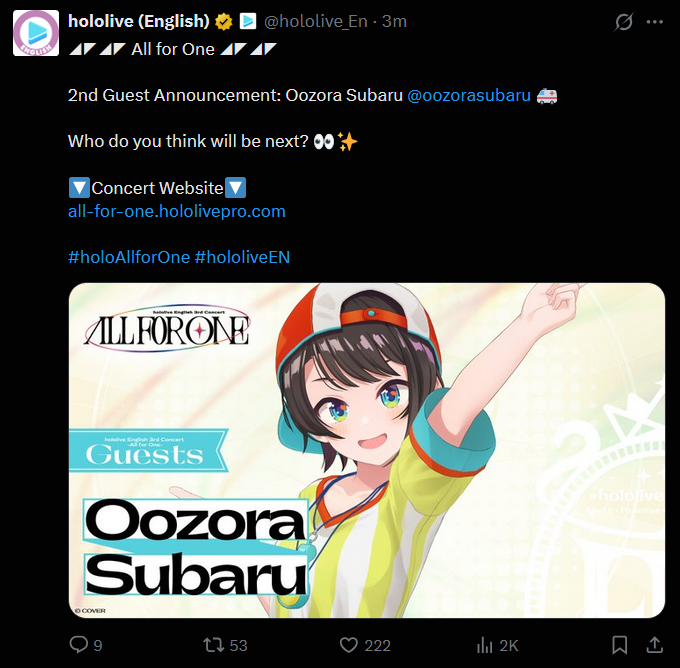Click the hololive (English) display name
The image size is (680, 668).
[139, 21]
